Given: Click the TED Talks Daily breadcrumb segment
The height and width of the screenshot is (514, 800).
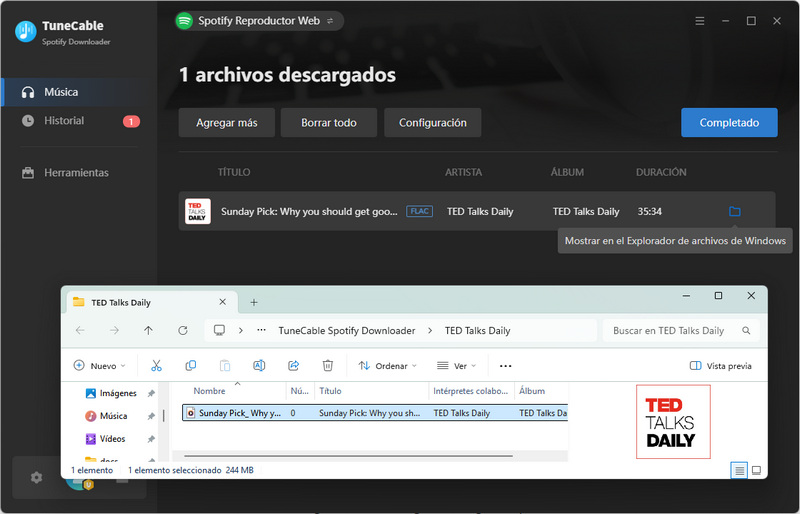Looking at the screenshot, I should pyautogui.click(x=478, y=331).
